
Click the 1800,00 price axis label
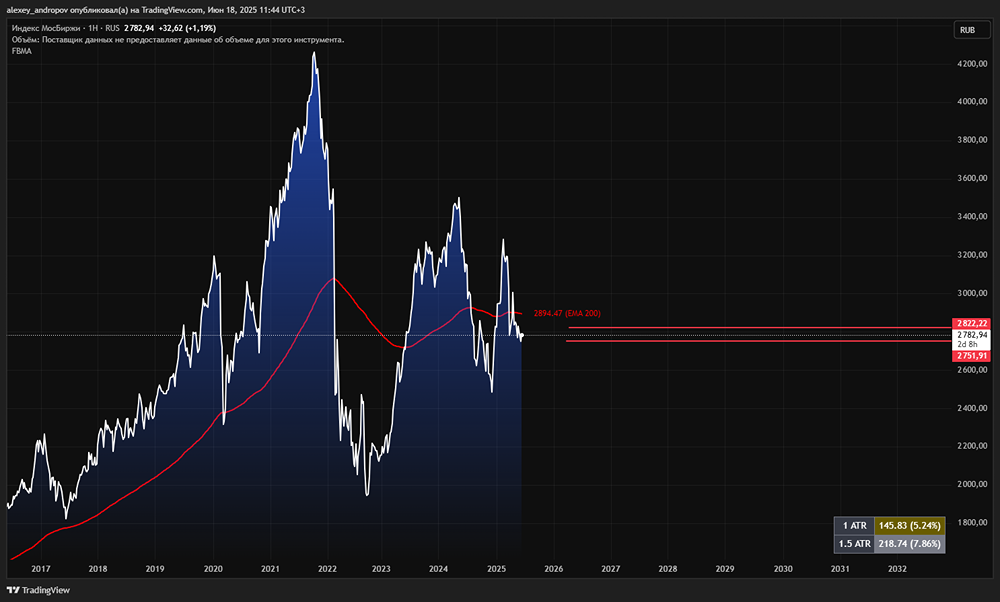coord(972,522)
